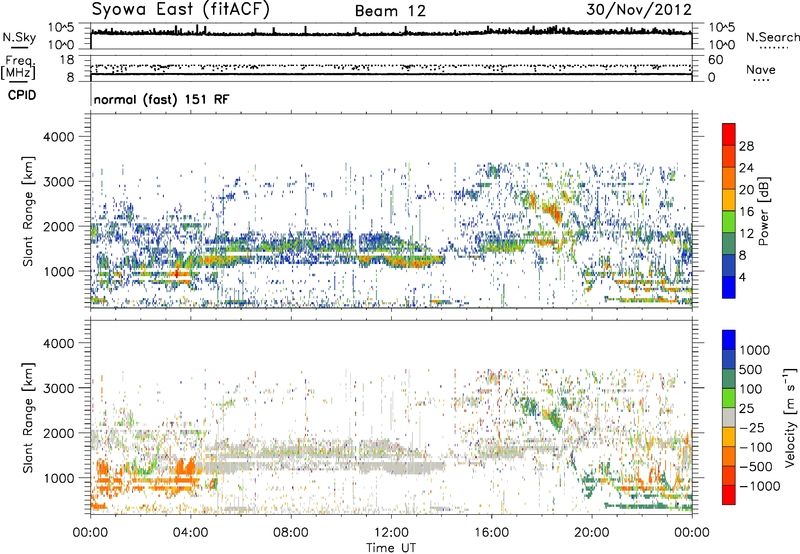Click the velocity colorbar units label
Viewport: 800px width, 554px height.
[x=790, y=417]
